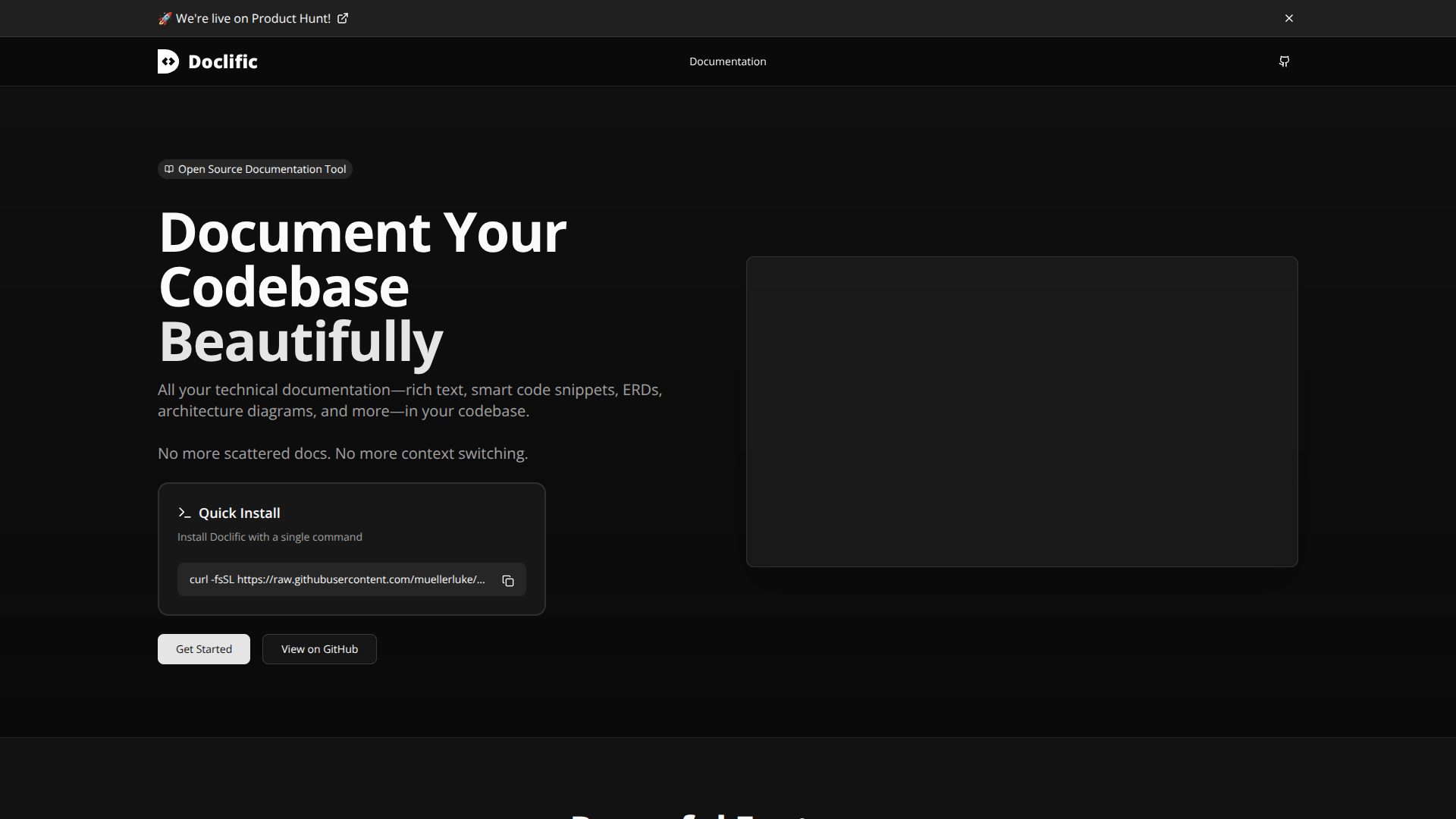This screenshot has height=819, width=1456.
Task: Toggle the Open Source Documentation Tool badge
Action: (254, 169)
